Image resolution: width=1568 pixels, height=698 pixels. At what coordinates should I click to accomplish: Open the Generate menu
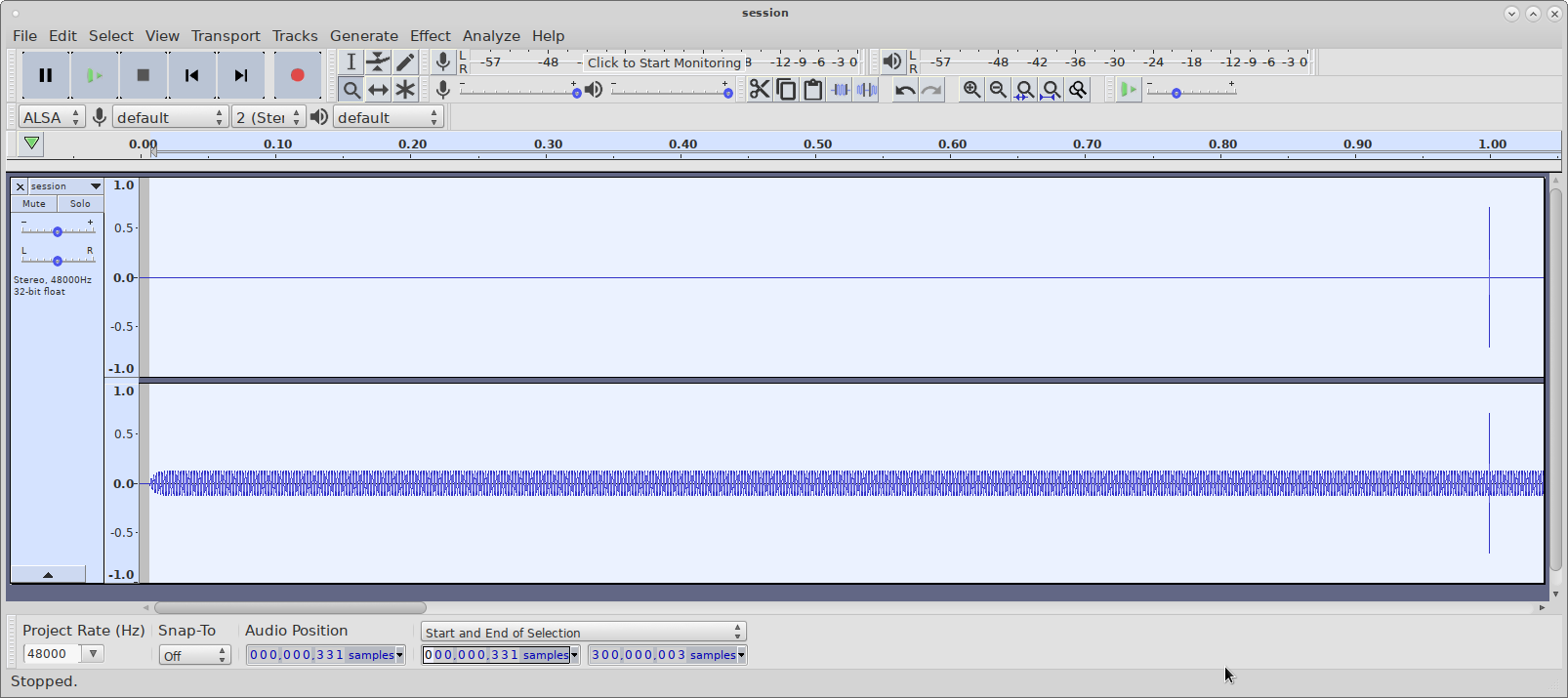pos(363,36)
